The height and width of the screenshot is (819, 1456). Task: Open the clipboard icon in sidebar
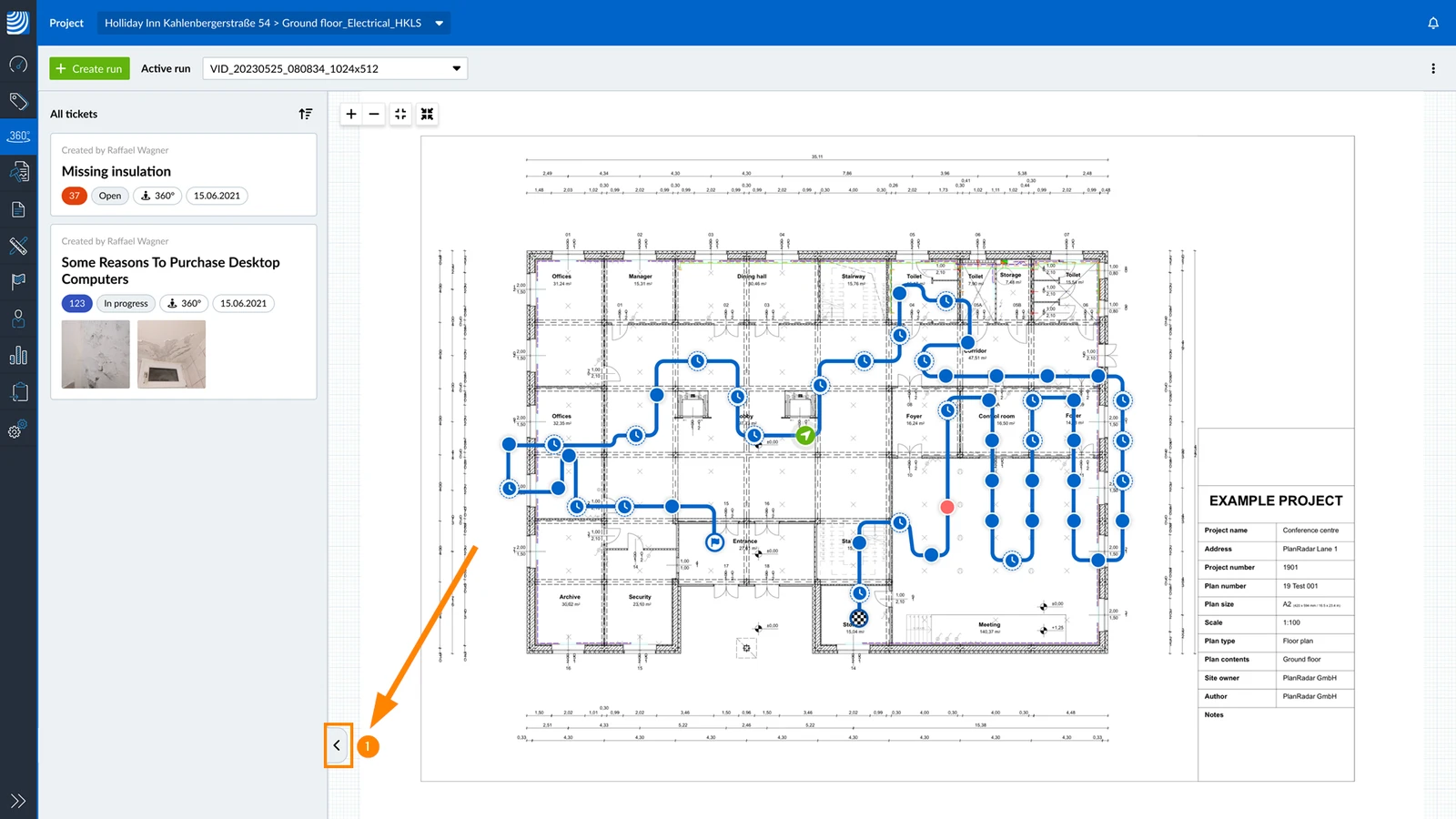pyautogui.click(x=18, y=392)
